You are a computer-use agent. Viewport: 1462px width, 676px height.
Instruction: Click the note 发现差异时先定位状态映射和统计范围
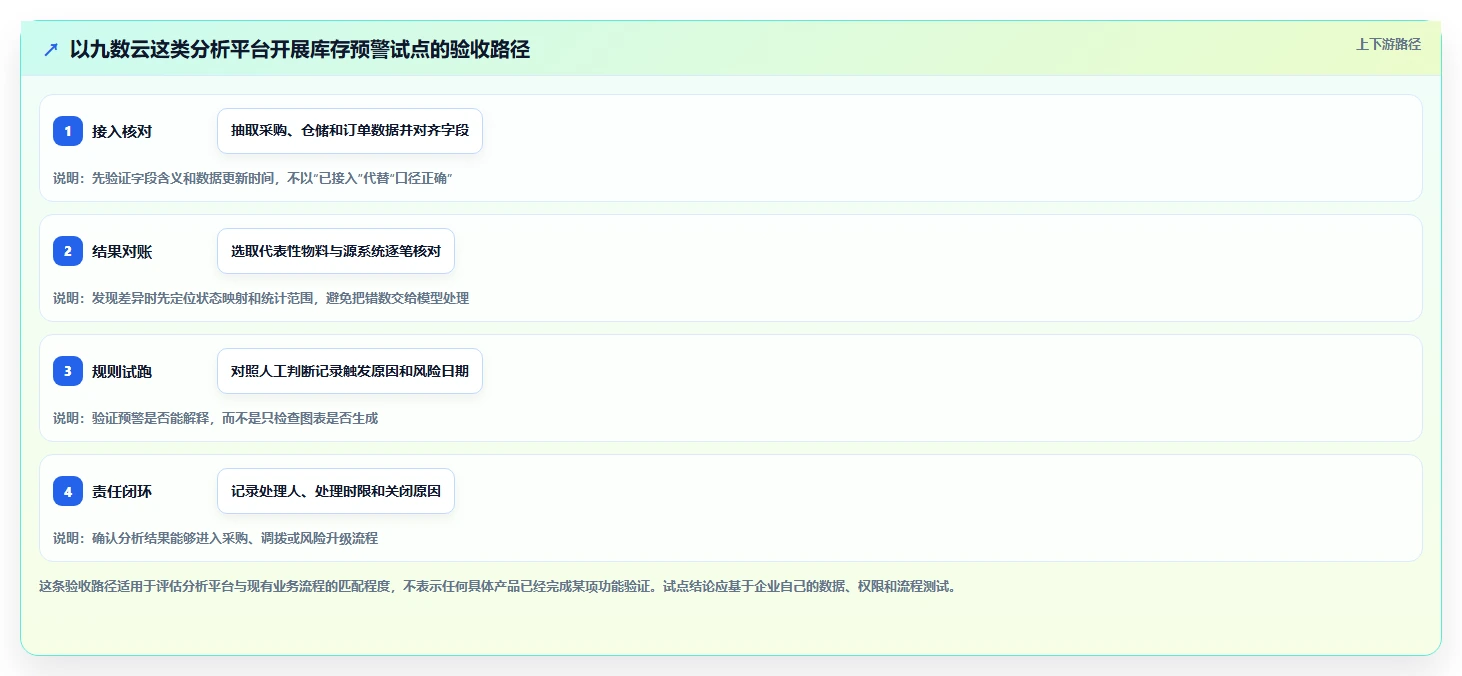pos(261,298)
